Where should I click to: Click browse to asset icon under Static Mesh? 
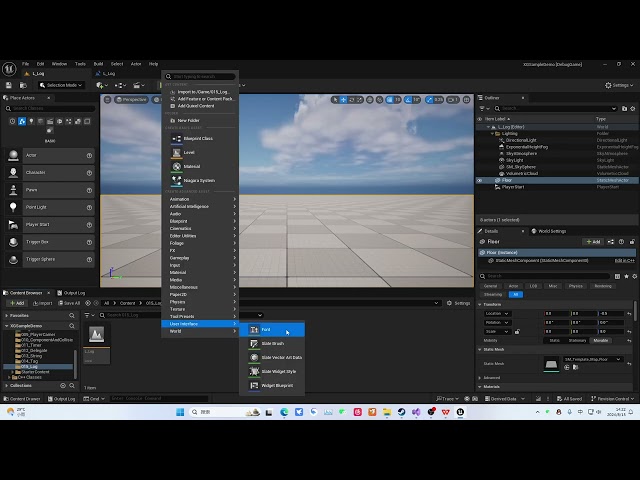click(x=576, y=367)
